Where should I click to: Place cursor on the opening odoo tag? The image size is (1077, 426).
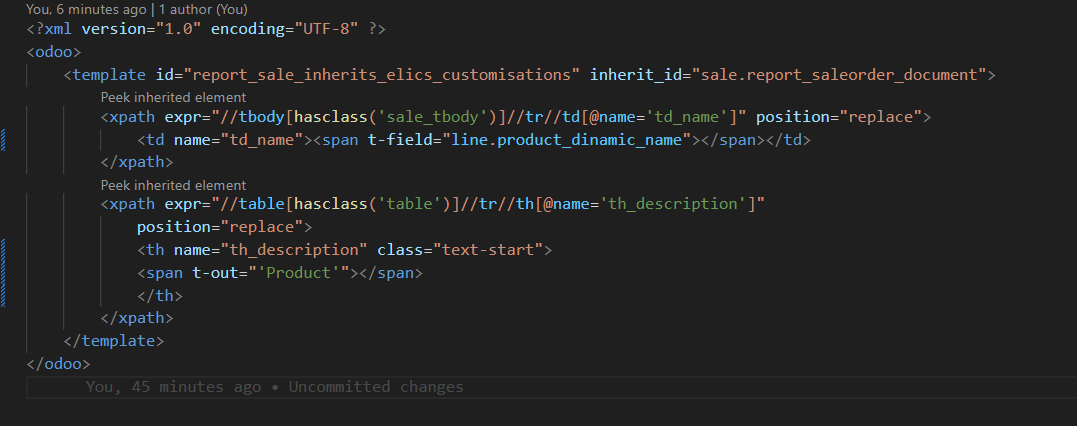[x=54, y=52]
